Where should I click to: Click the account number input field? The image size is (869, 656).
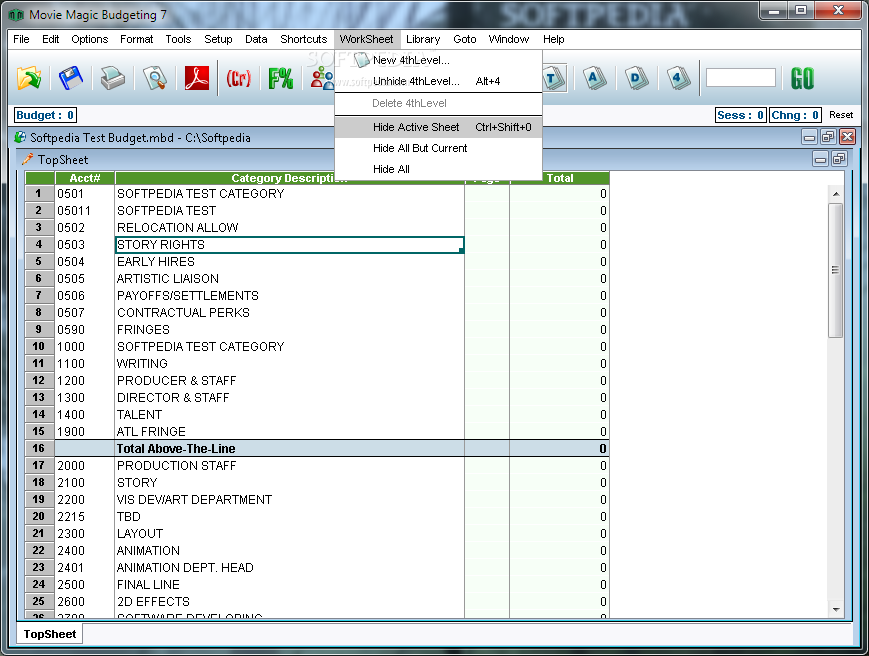tap(740, 78)
